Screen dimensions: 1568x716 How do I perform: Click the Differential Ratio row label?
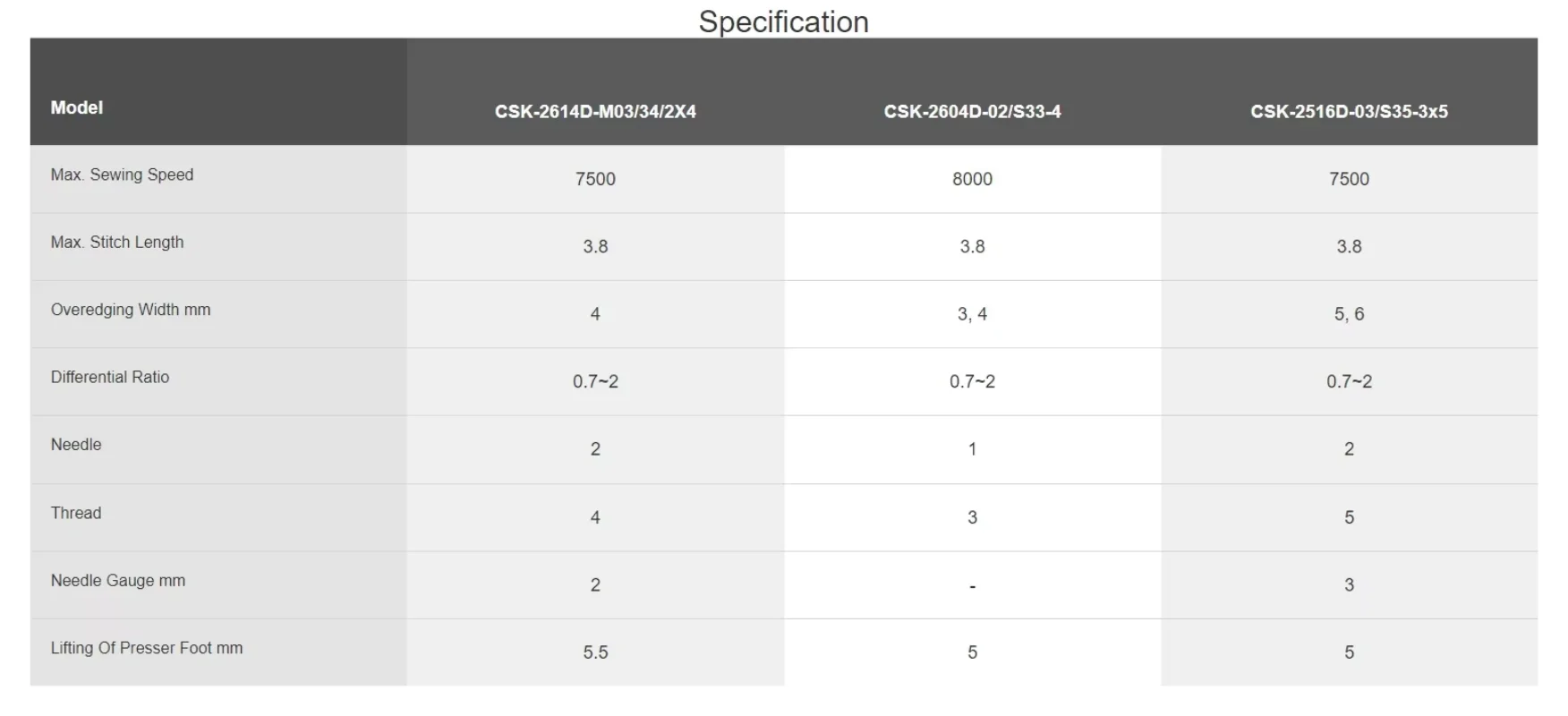coord(110,377)
